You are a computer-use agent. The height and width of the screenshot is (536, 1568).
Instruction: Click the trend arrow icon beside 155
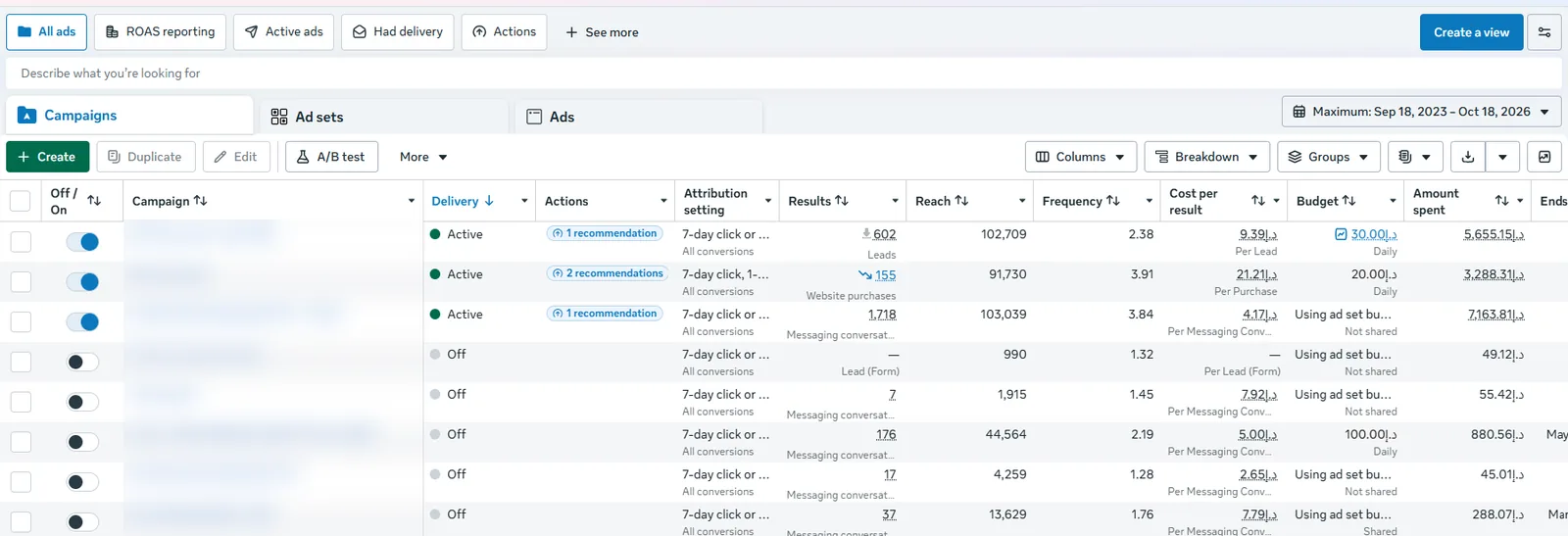865,275
